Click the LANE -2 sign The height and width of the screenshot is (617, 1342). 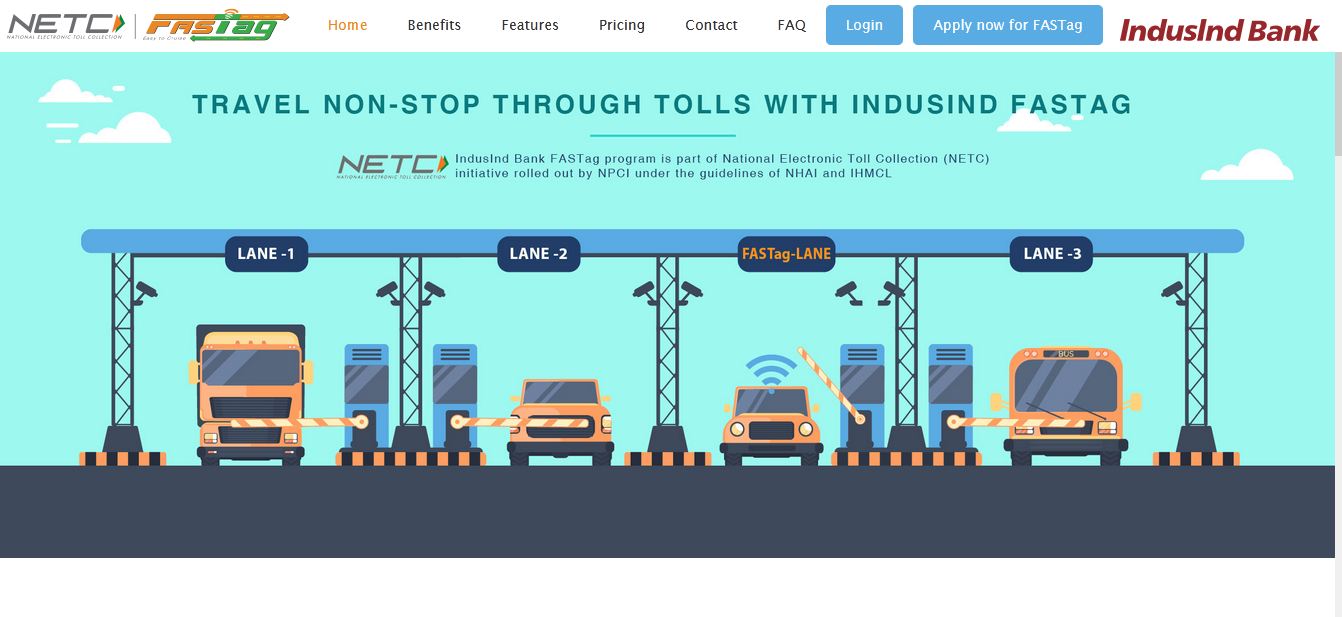pyautogui.click(x=538, y=254)
